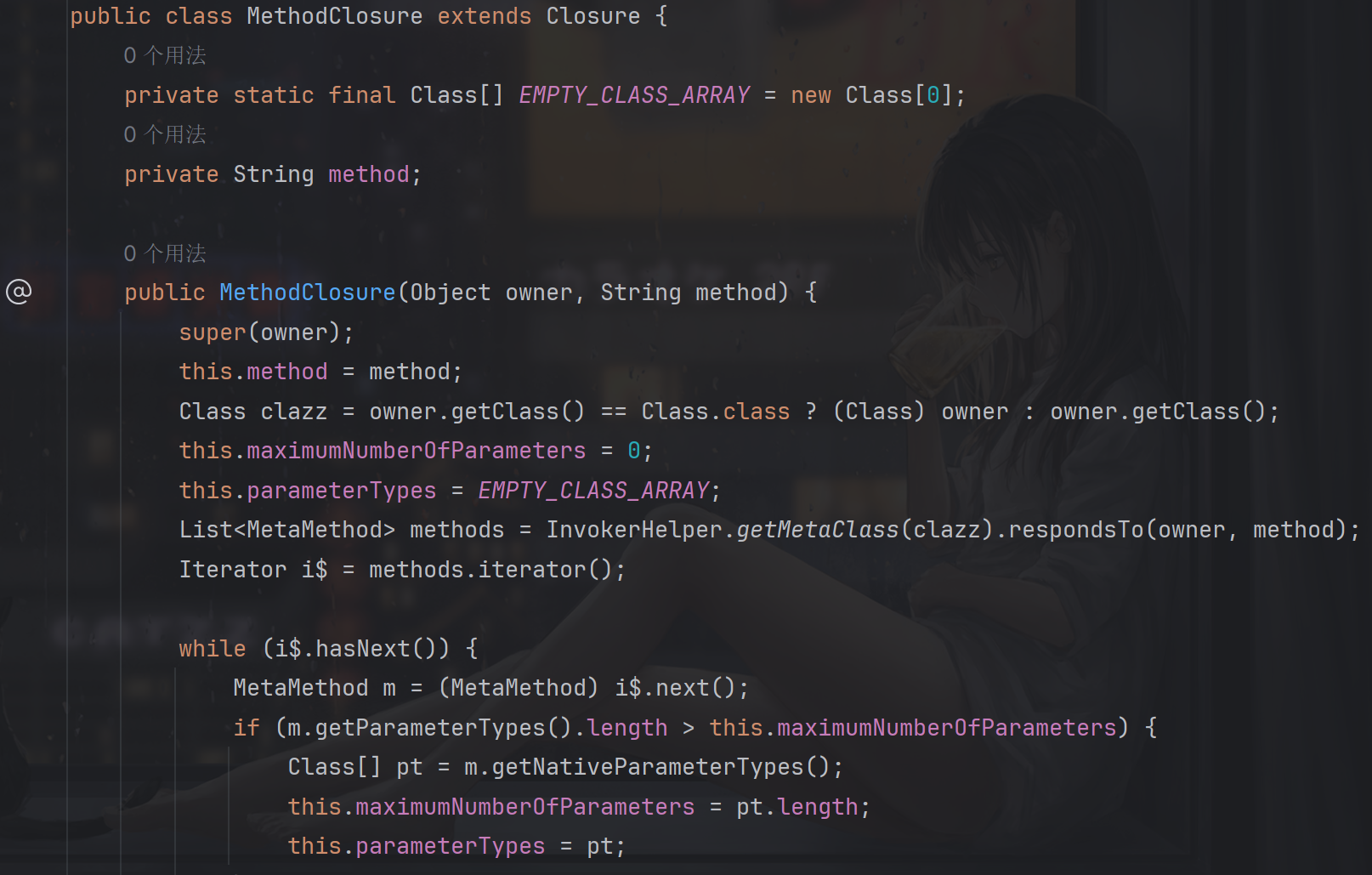Click the List<MetaMethod> type declaration

pyautogui.click(x=287, y=530)
